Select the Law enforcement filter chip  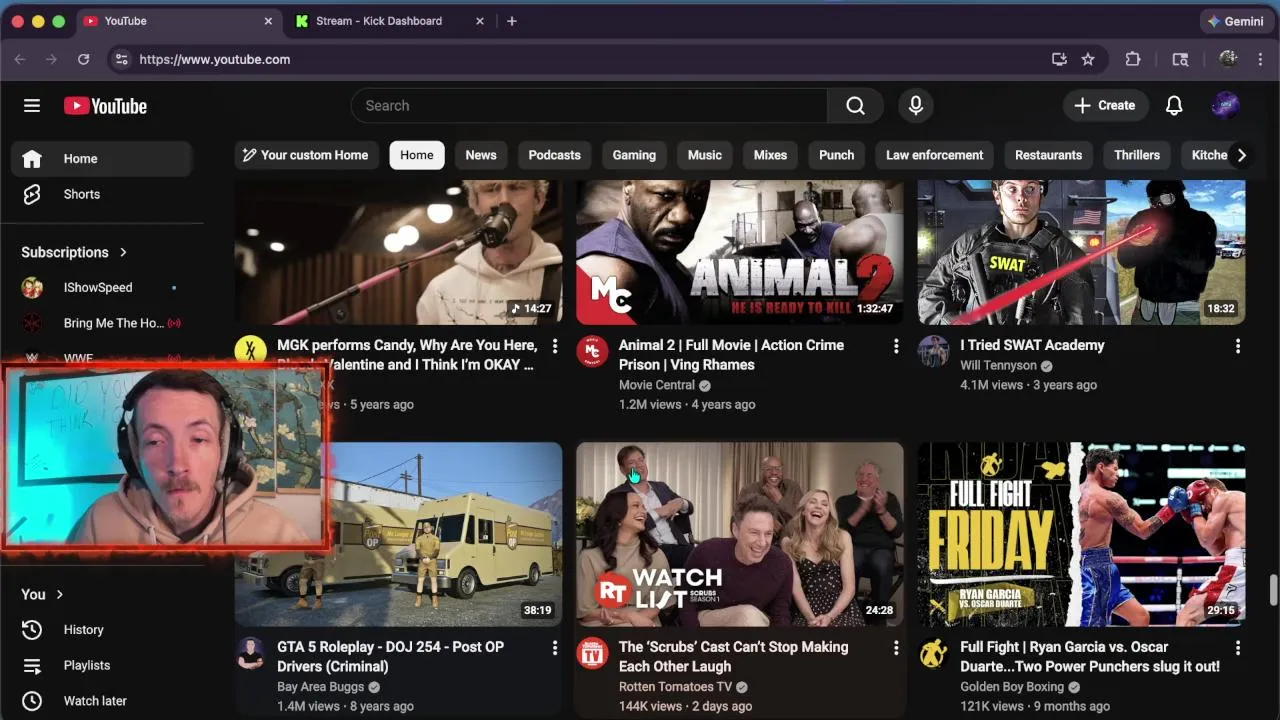(x=935, y=155)
